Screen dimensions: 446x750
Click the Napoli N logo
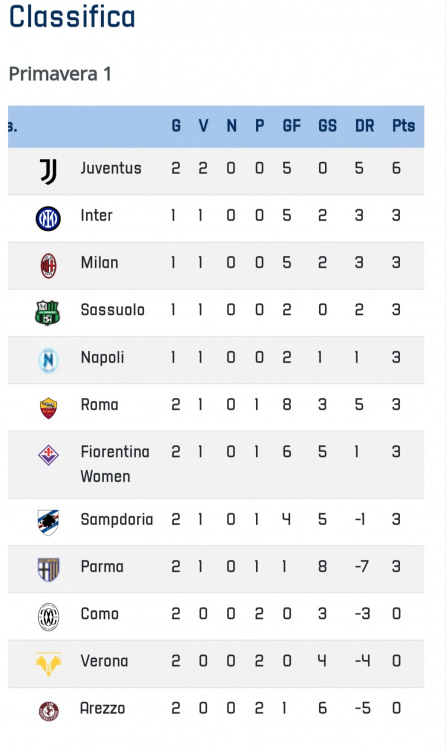pos(48,360)
